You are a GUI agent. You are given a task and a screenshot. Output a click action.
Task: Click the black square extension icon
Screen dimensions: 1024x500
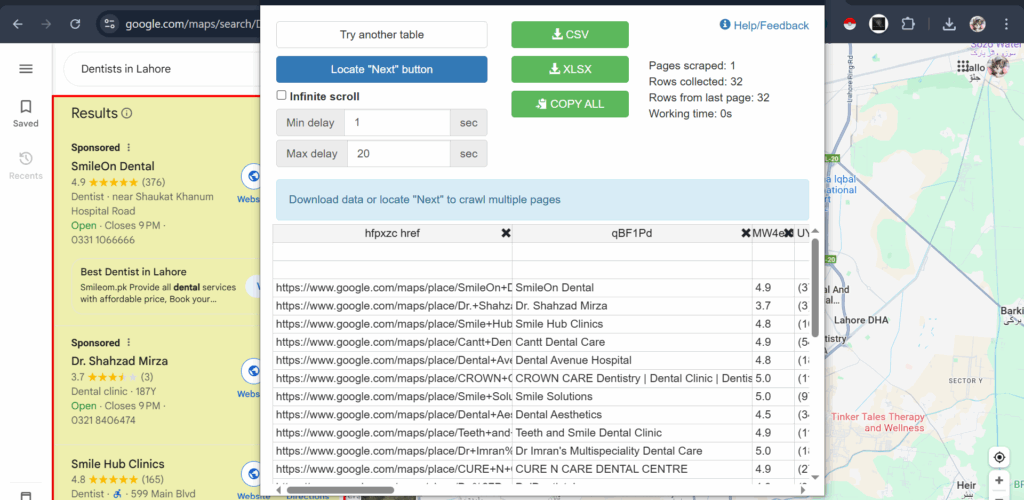pos(878,24)
